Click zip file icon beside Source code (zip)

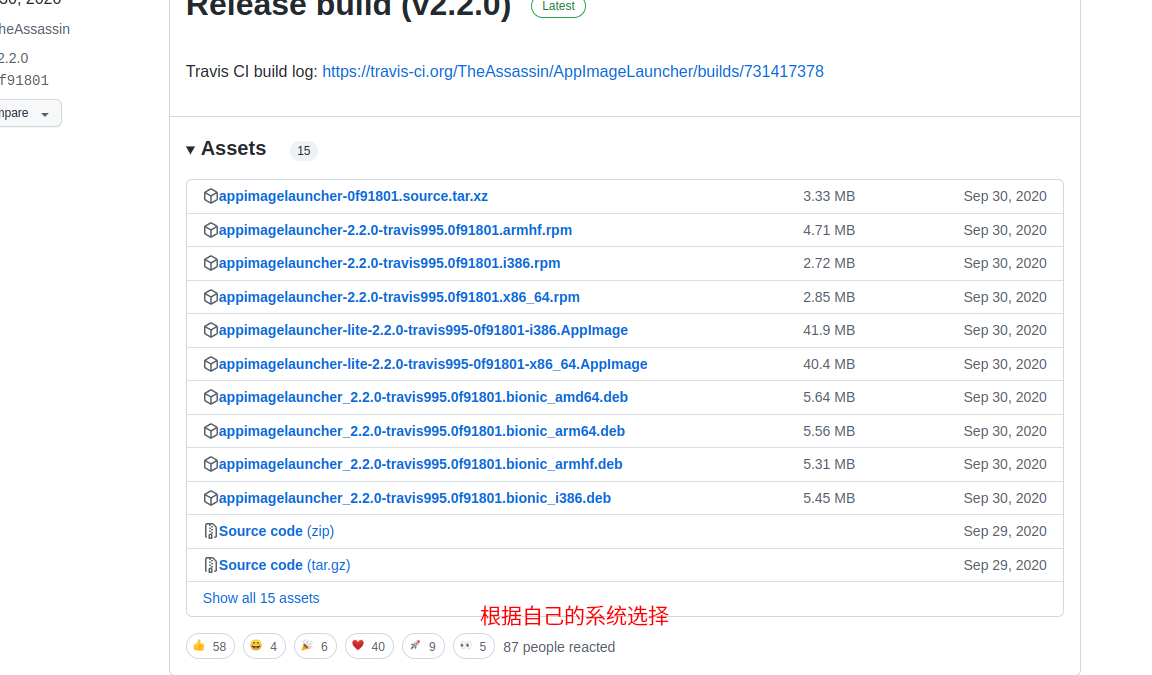coord(211,531)
